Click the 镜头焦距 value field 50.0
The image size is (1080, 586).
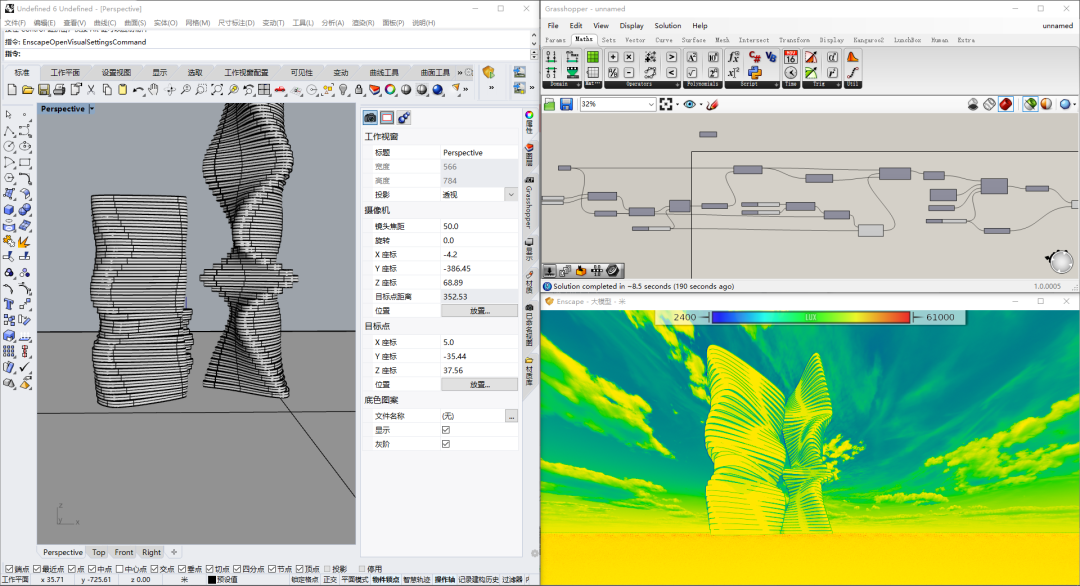point(479,226)
